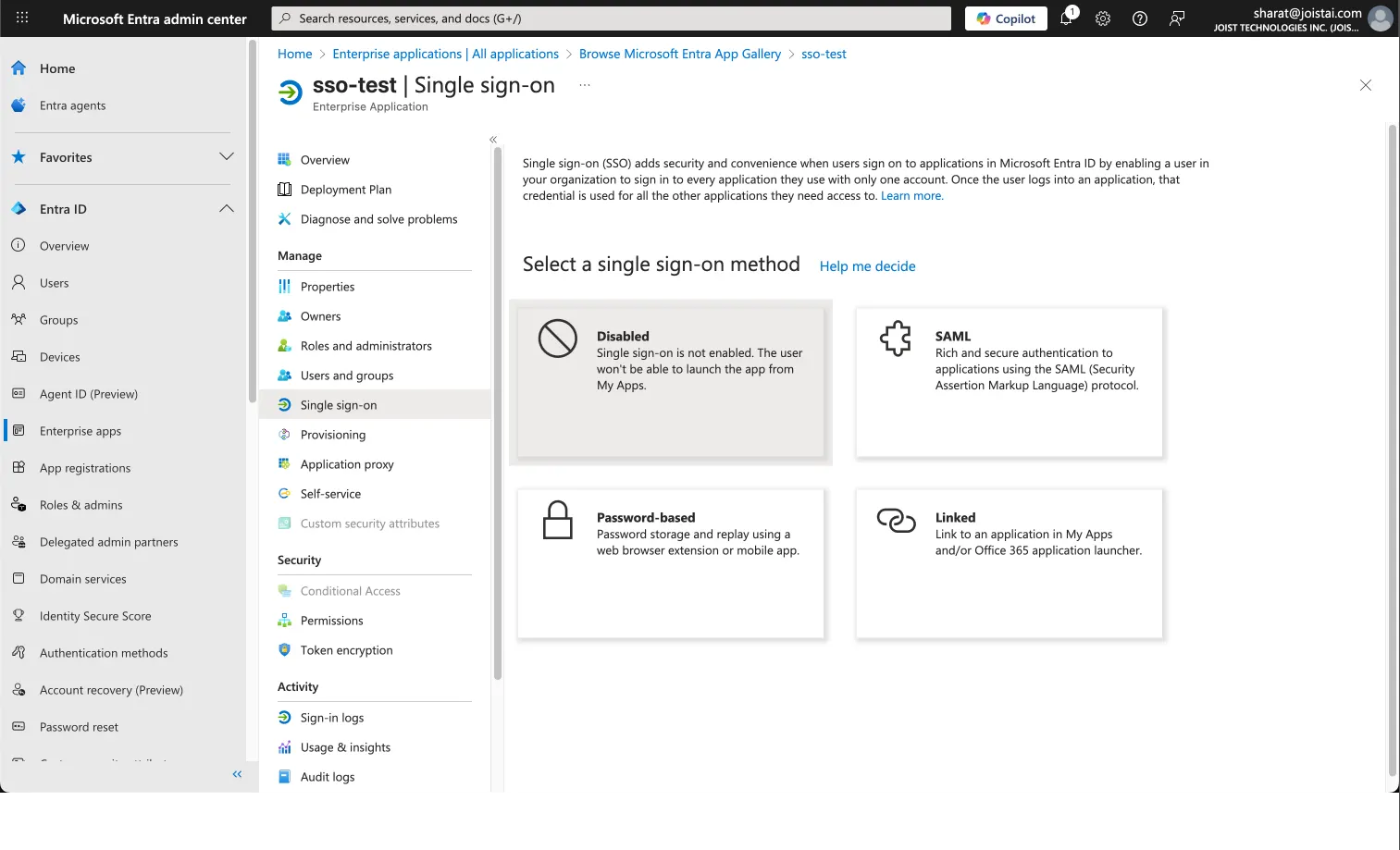The image size is (1400, 850).
Task: Click the Diagnose and solve problems wrench icon
Action: (285, 219)
